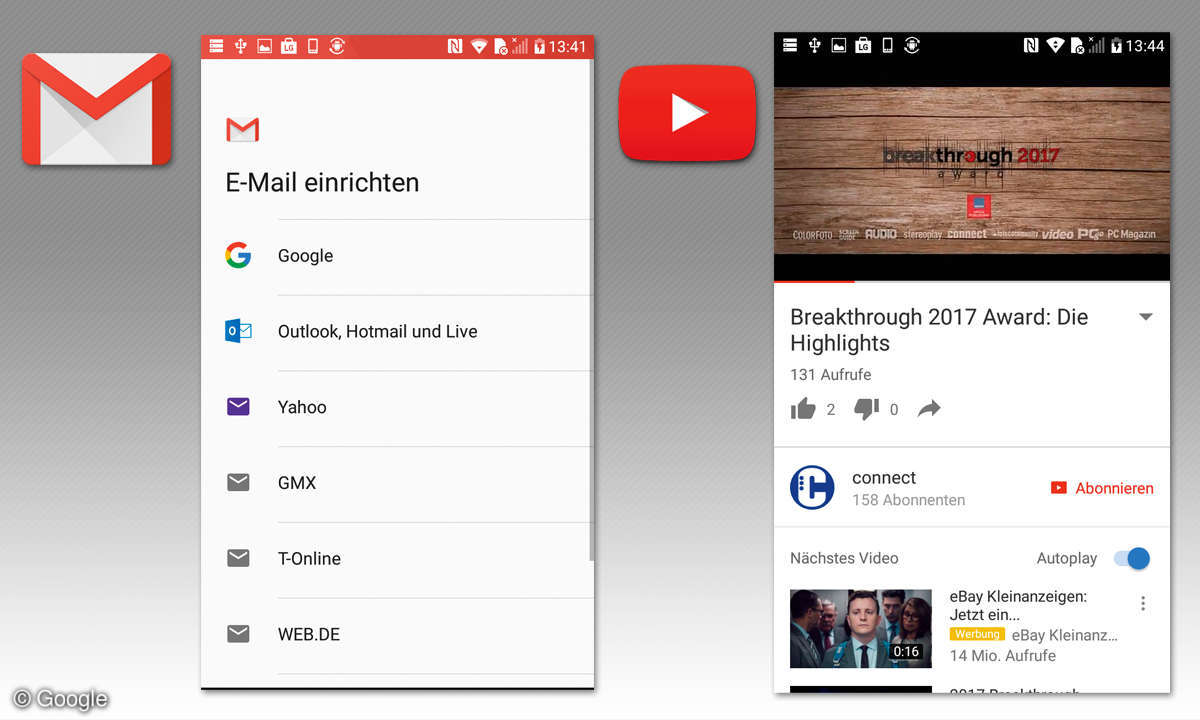
Task: Tap the battery icon in Gmail status bar
Action: pos(539,46)
